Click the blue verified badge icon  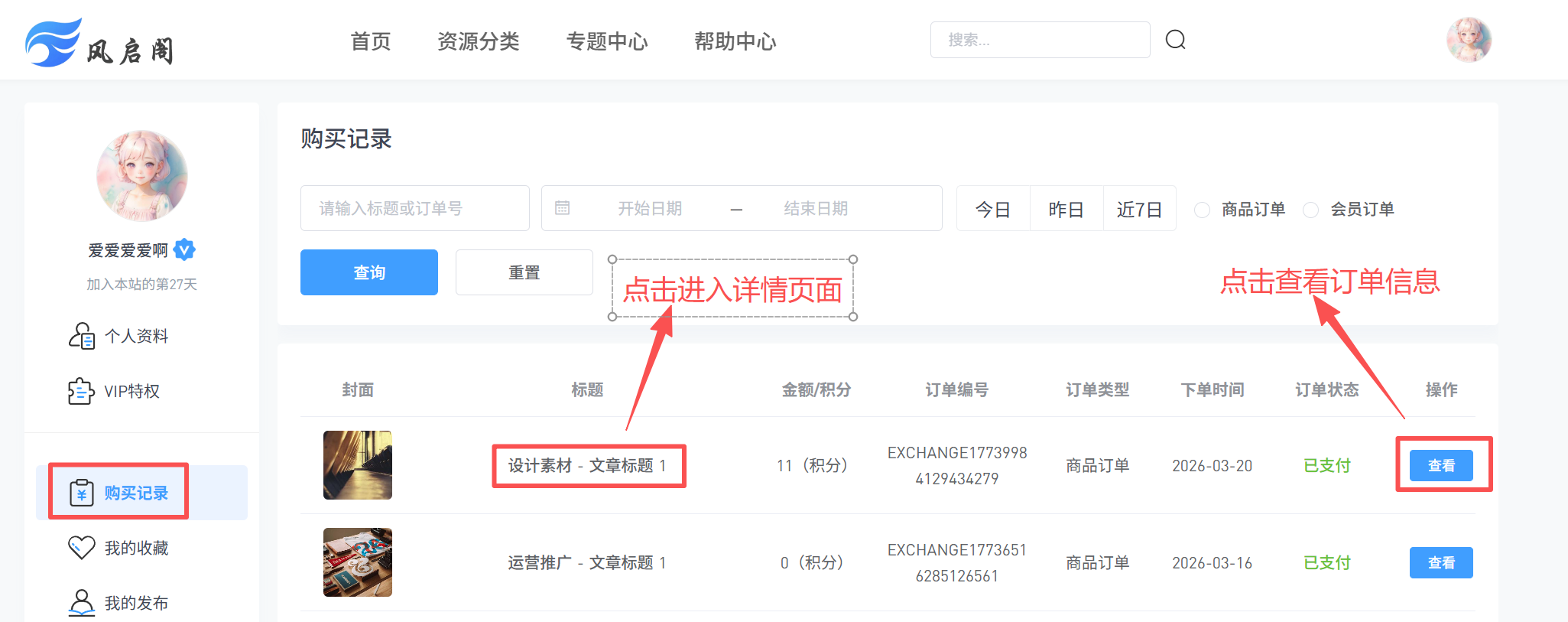(x=184, y=249)
